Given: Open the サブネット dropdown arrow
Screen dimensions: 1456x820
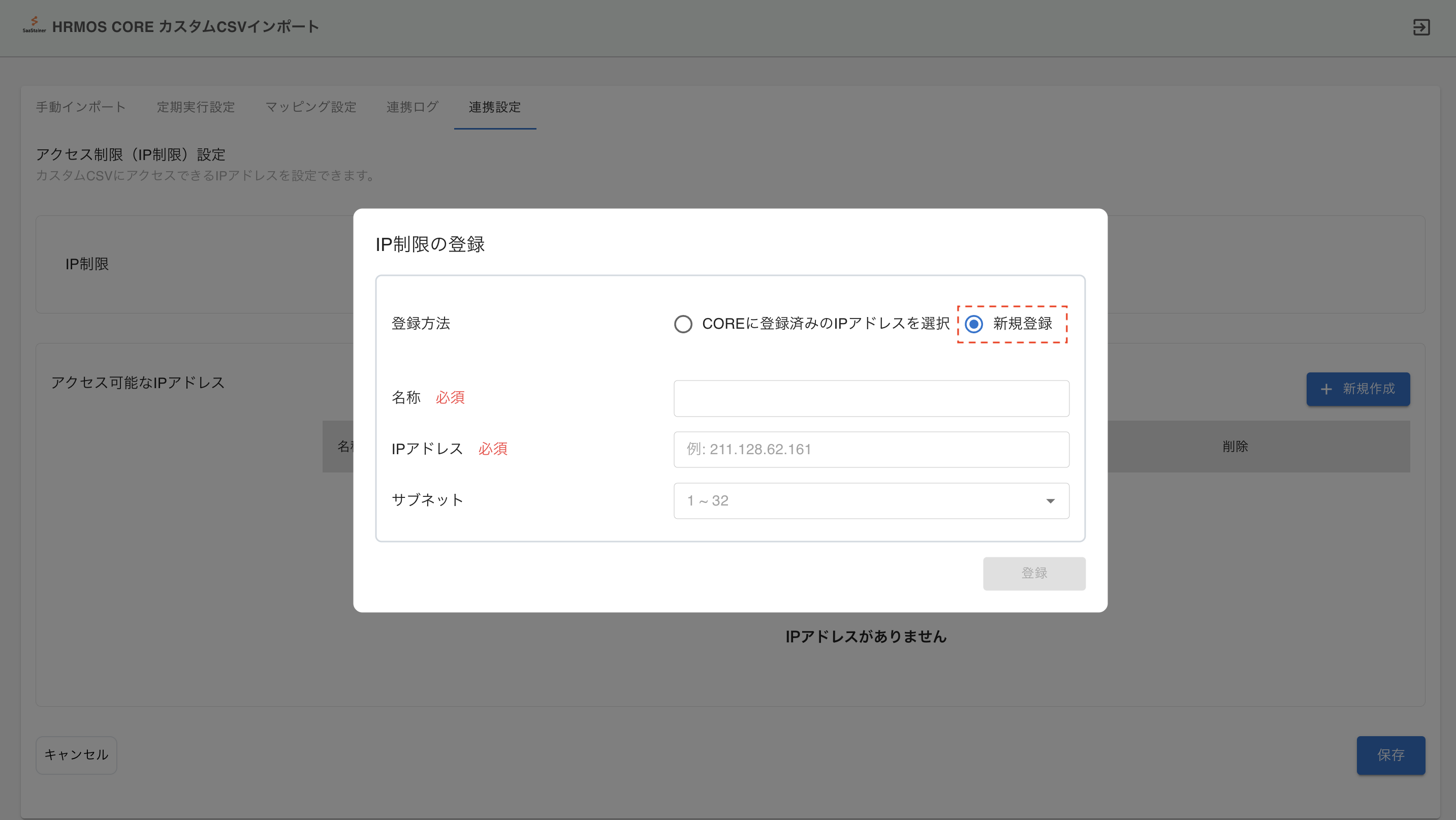Looking at the screenshot, I should (1050, 501).
